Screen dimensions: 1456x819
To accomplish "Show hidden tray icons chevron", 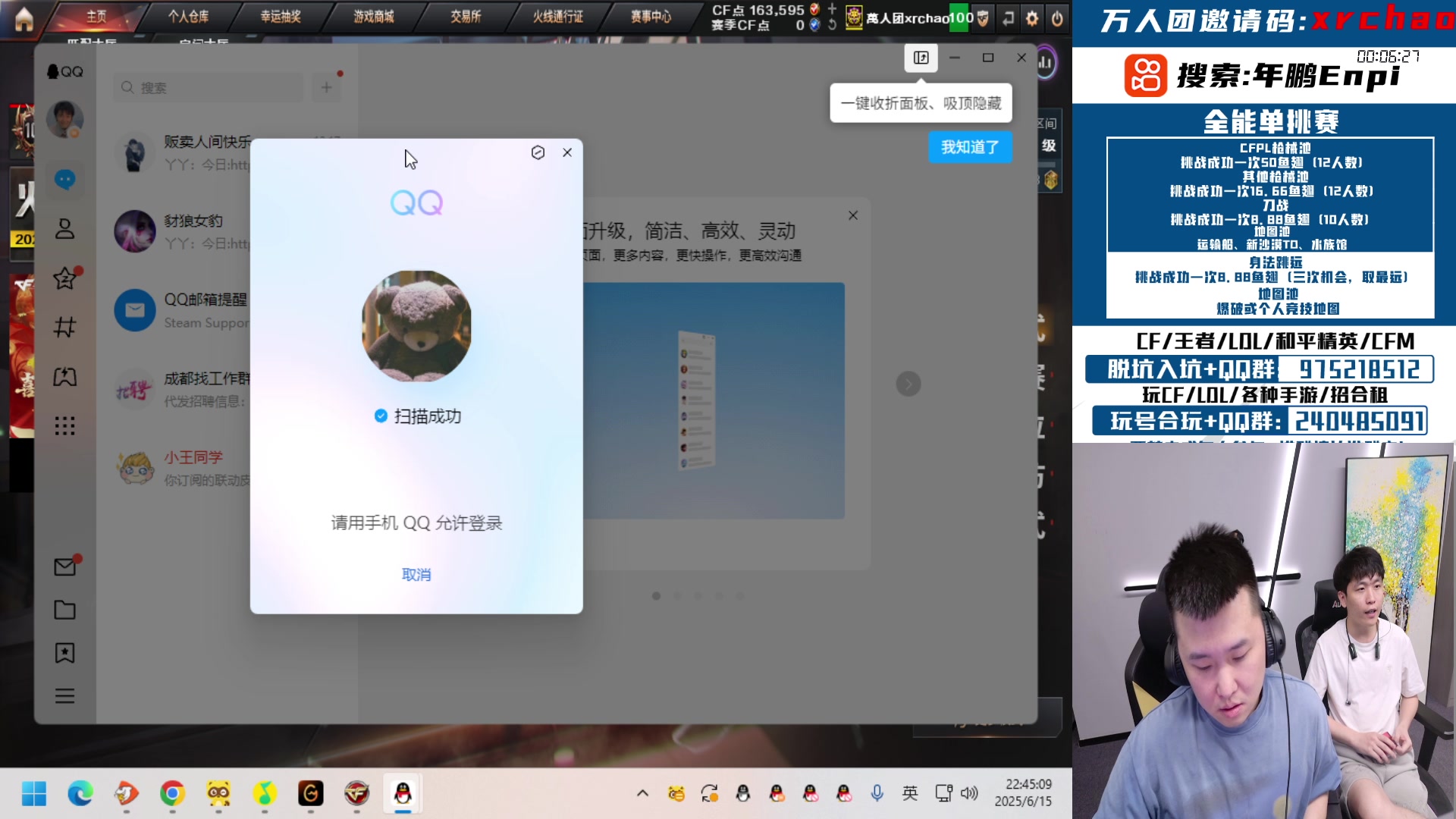I will pos(642,793).
